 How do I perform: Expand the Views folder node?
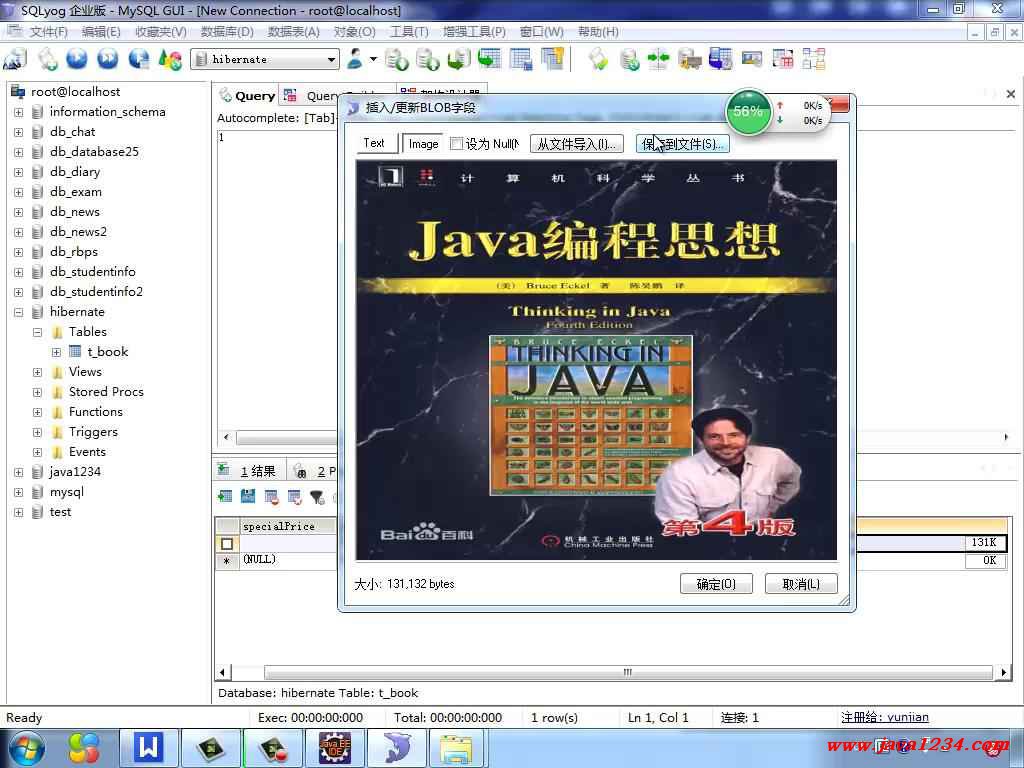(x=37, y=372)
